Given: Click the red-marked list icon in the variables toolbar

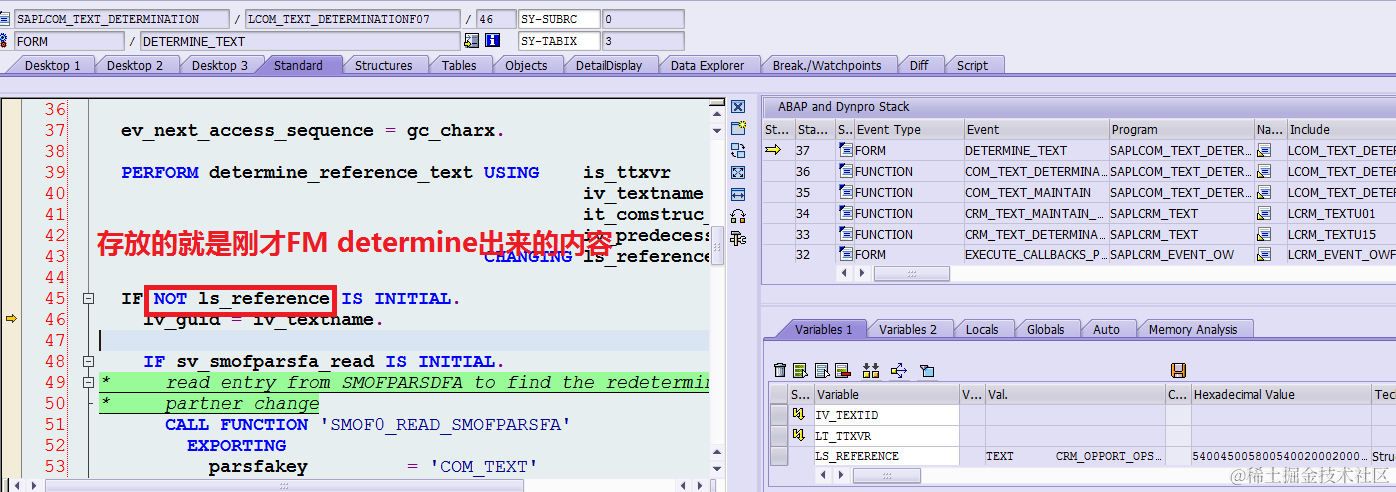Looking at the screenshot, I should coord(842,370).
